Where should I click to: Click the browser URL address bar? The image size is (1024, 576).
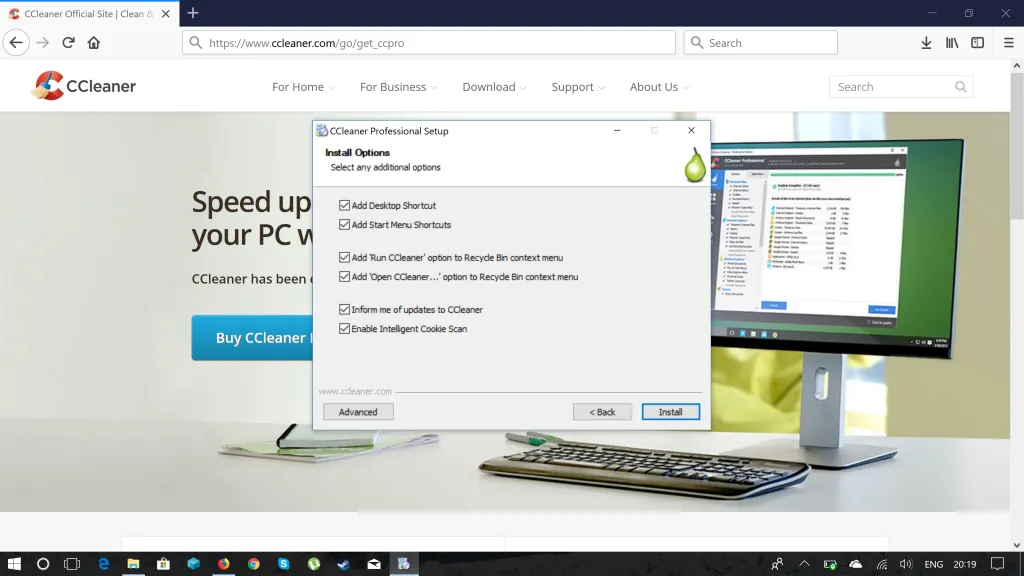[x=428, y=43]
